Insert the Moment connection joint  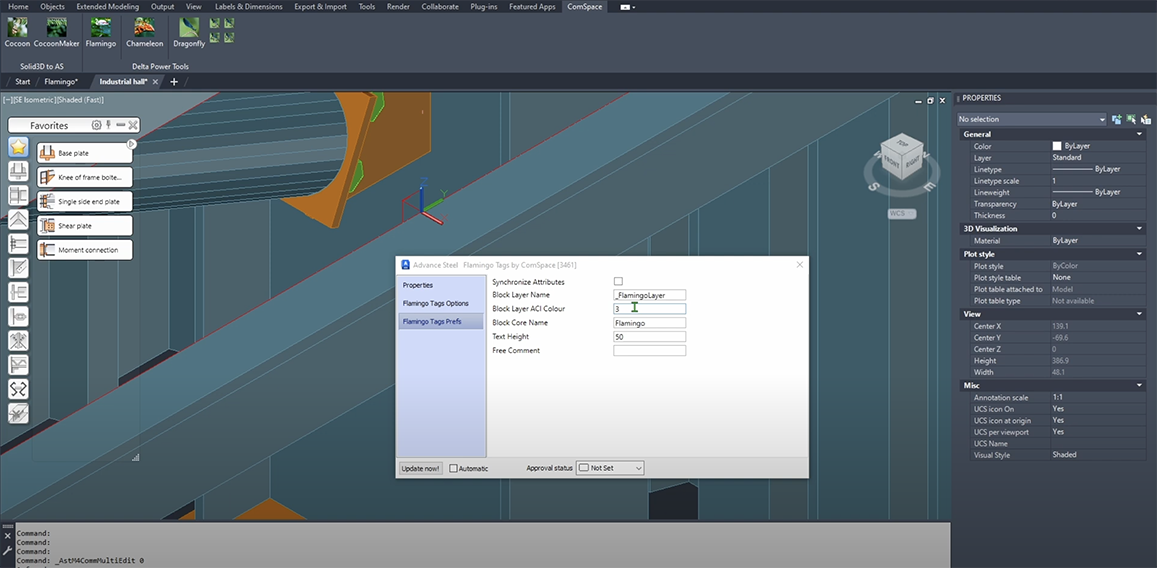(x=85, y=250)
